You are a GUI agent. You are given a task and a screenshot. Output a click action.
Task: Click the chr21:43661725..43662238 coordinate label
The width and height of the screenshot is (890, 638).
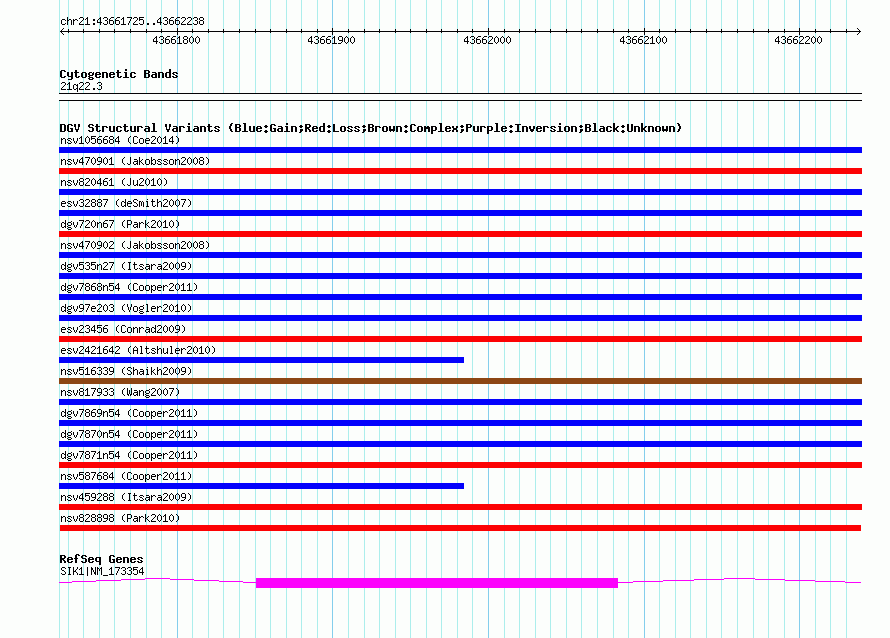tap(132, 21)
